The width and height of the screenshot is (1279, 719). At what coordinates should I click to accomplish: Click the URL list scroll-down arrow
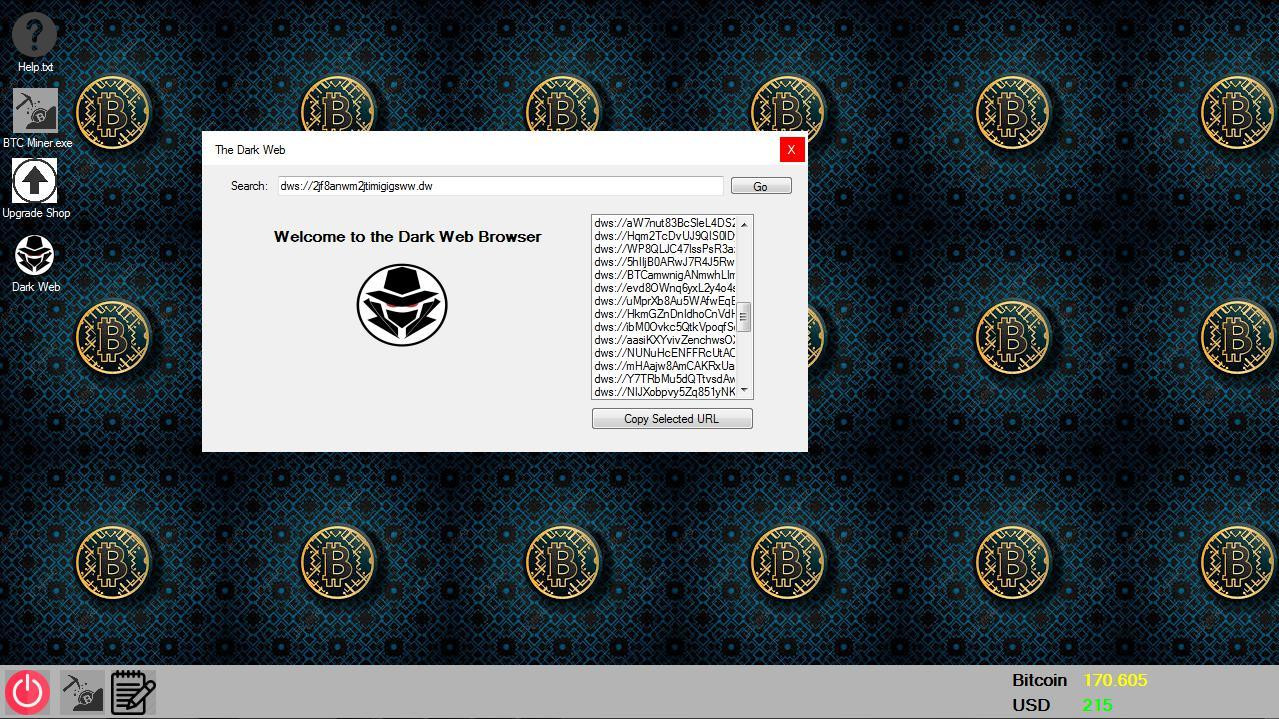pyautogui.click(x=744, y=391)
